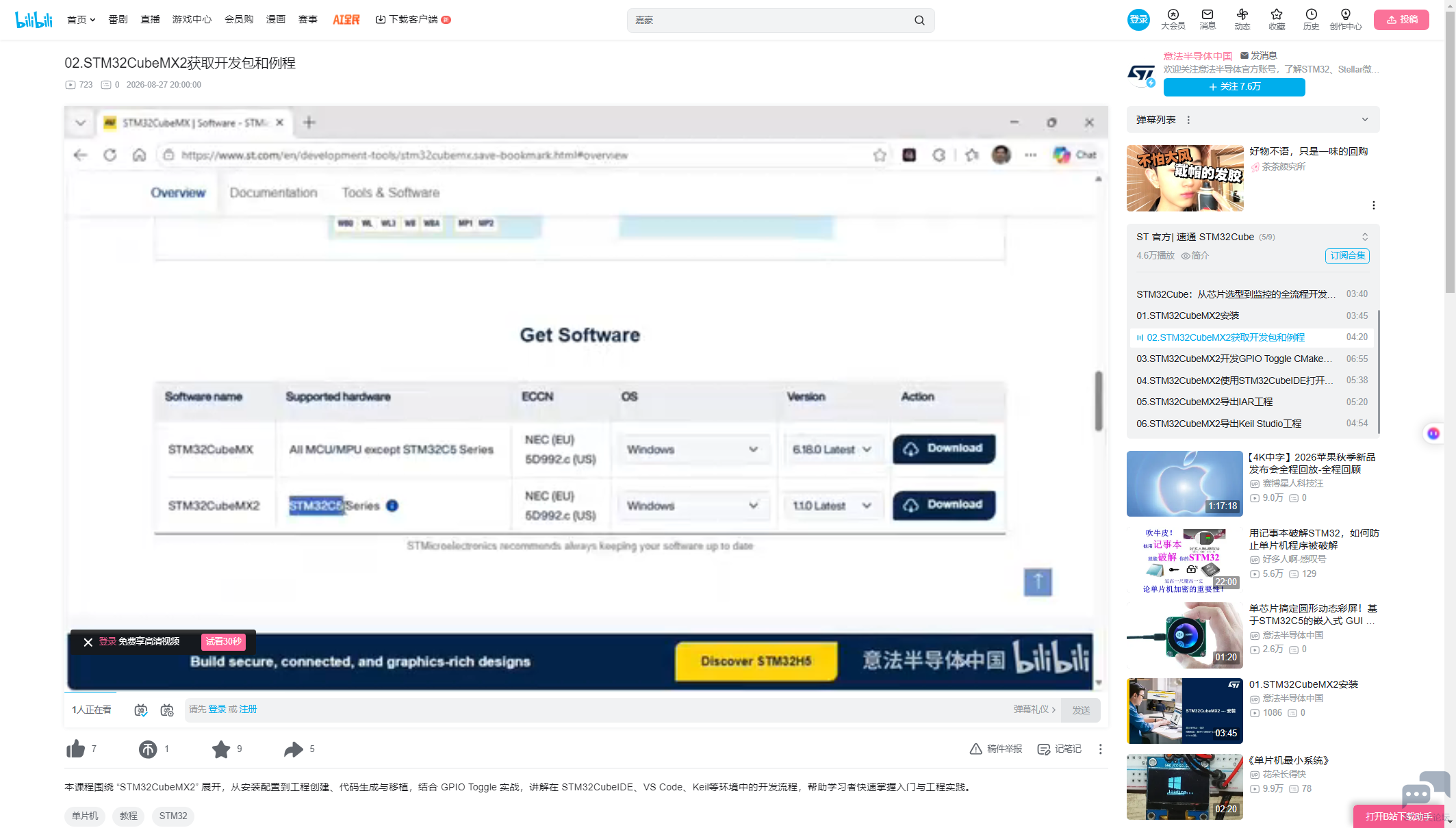This screenshot has width=1456, height=828.
Task: Click the collection list scrollbar
Action: (x=1379, y=372)
